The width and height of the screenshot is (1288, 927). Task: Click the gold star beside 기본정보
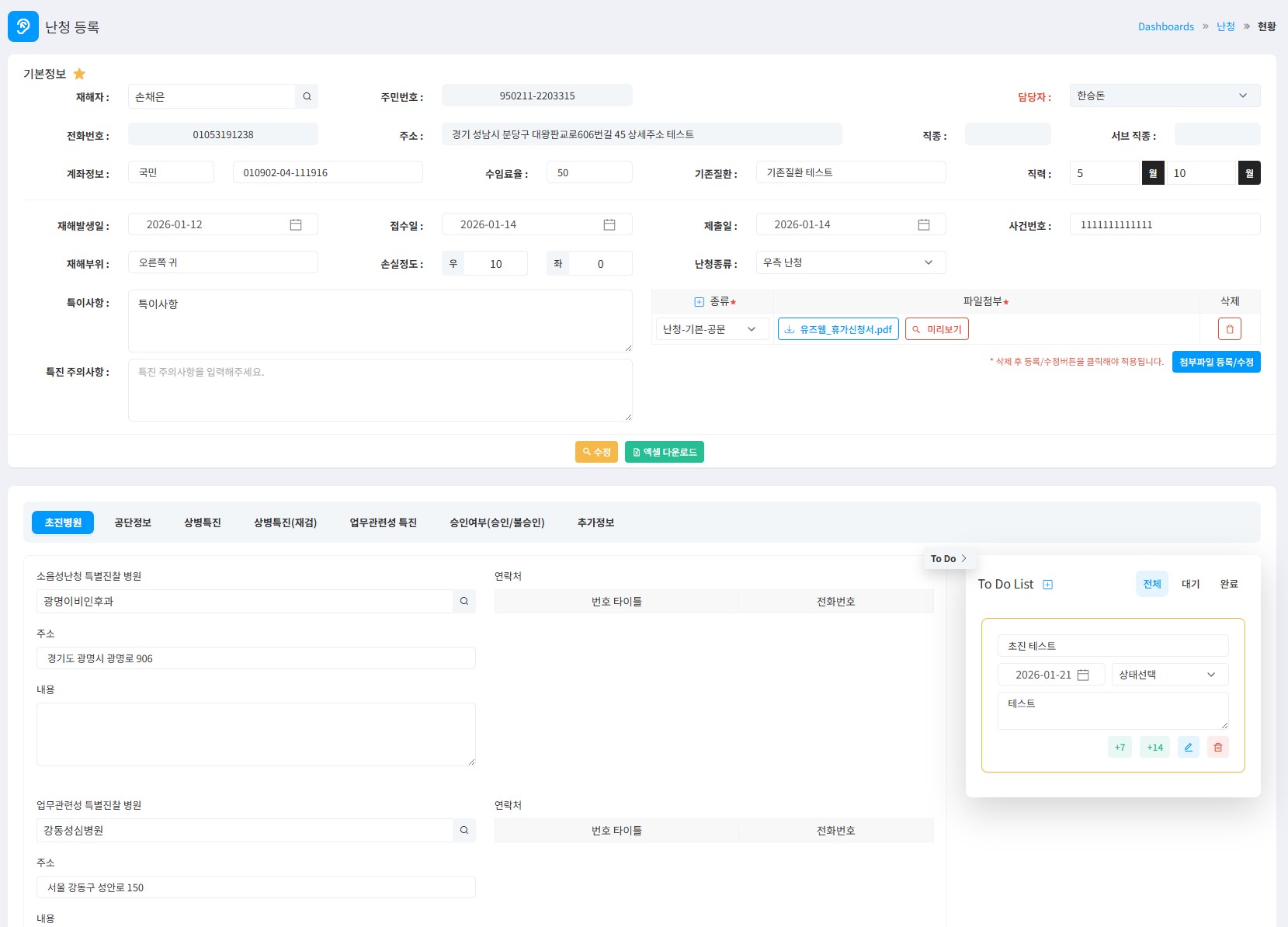pyautogui.click(x=79, y=74)
